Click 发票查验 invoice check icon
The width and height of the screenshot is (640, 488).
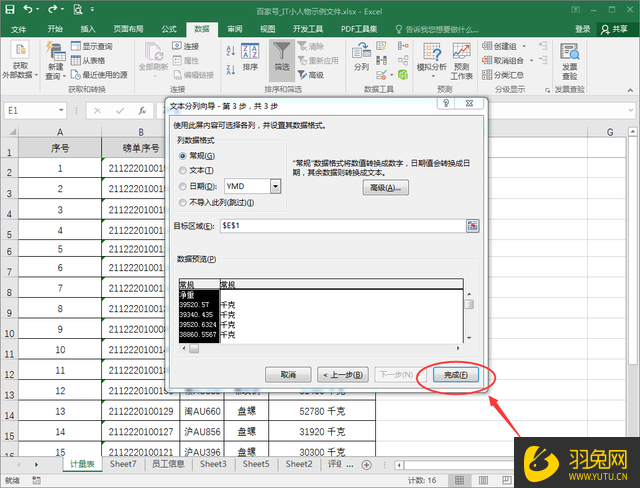(x=569, y=61)
